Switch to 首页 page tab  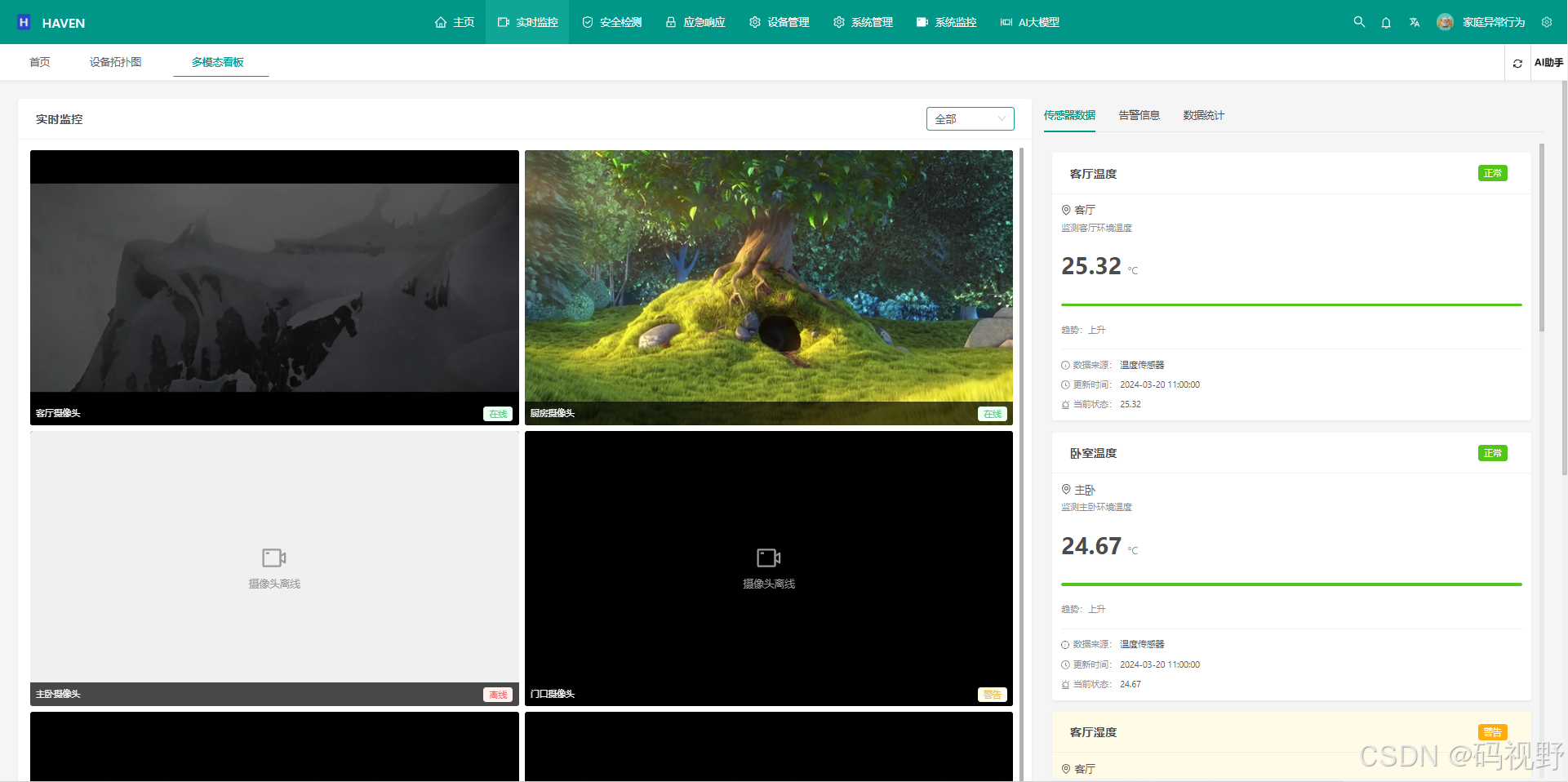[x=40, y=62]
